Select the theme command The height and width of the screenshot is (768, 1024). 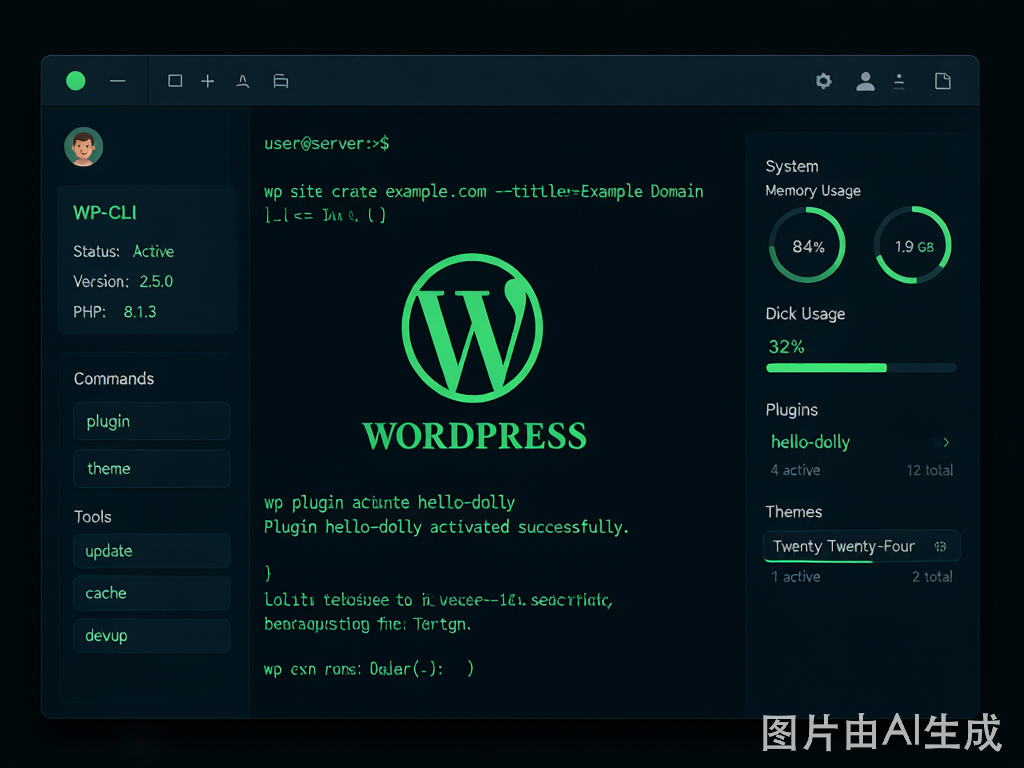[152, 468]
